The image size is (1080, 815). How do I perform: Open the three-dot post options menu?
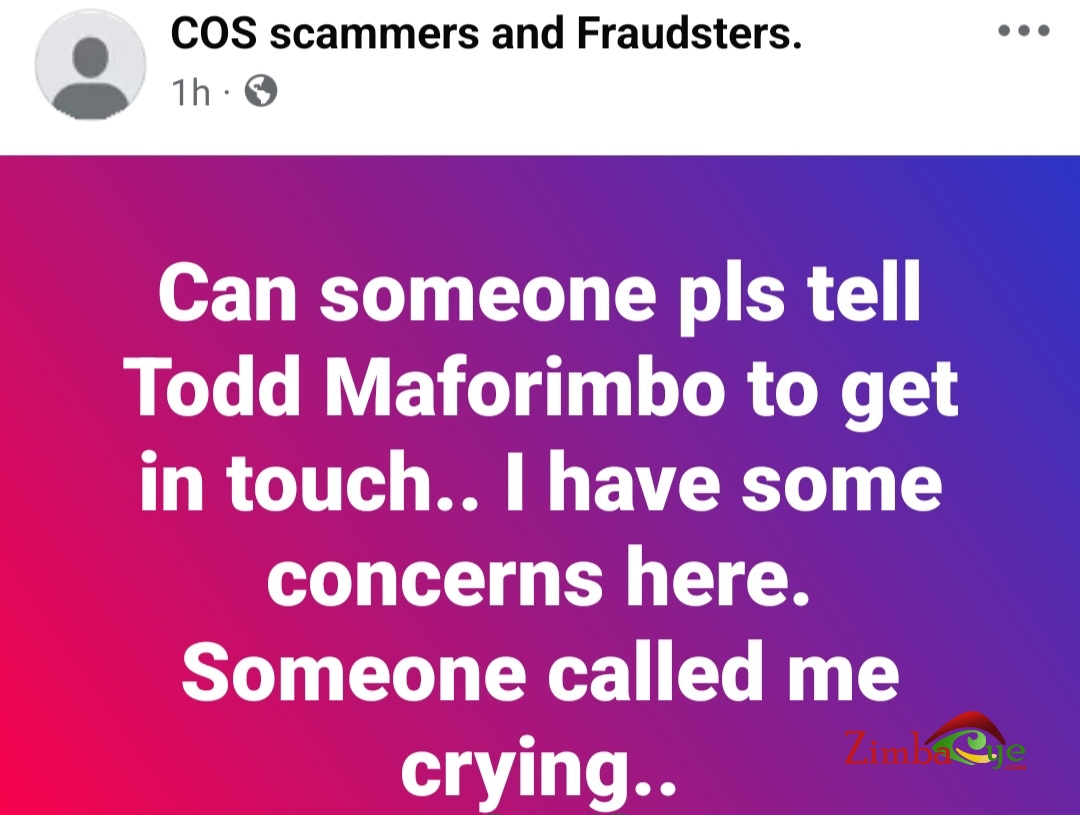1024,30
